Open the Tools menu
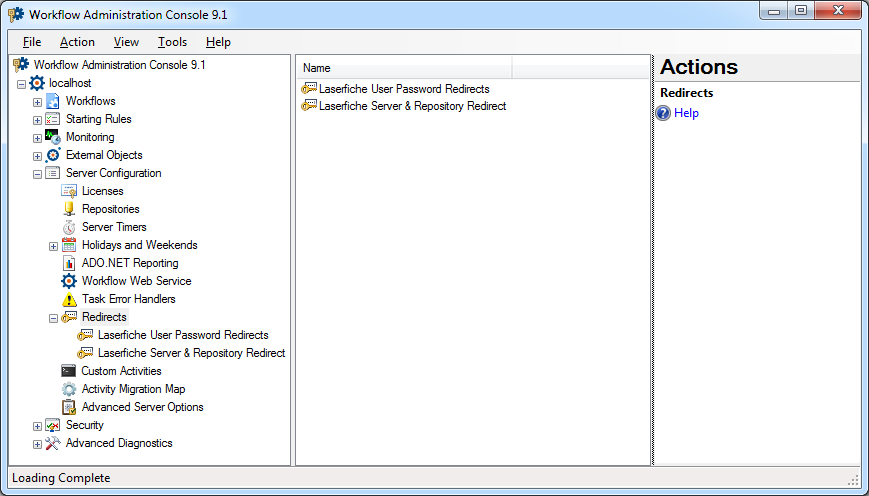Viewport: 869px width, 496px height. (x=172, y=42)
